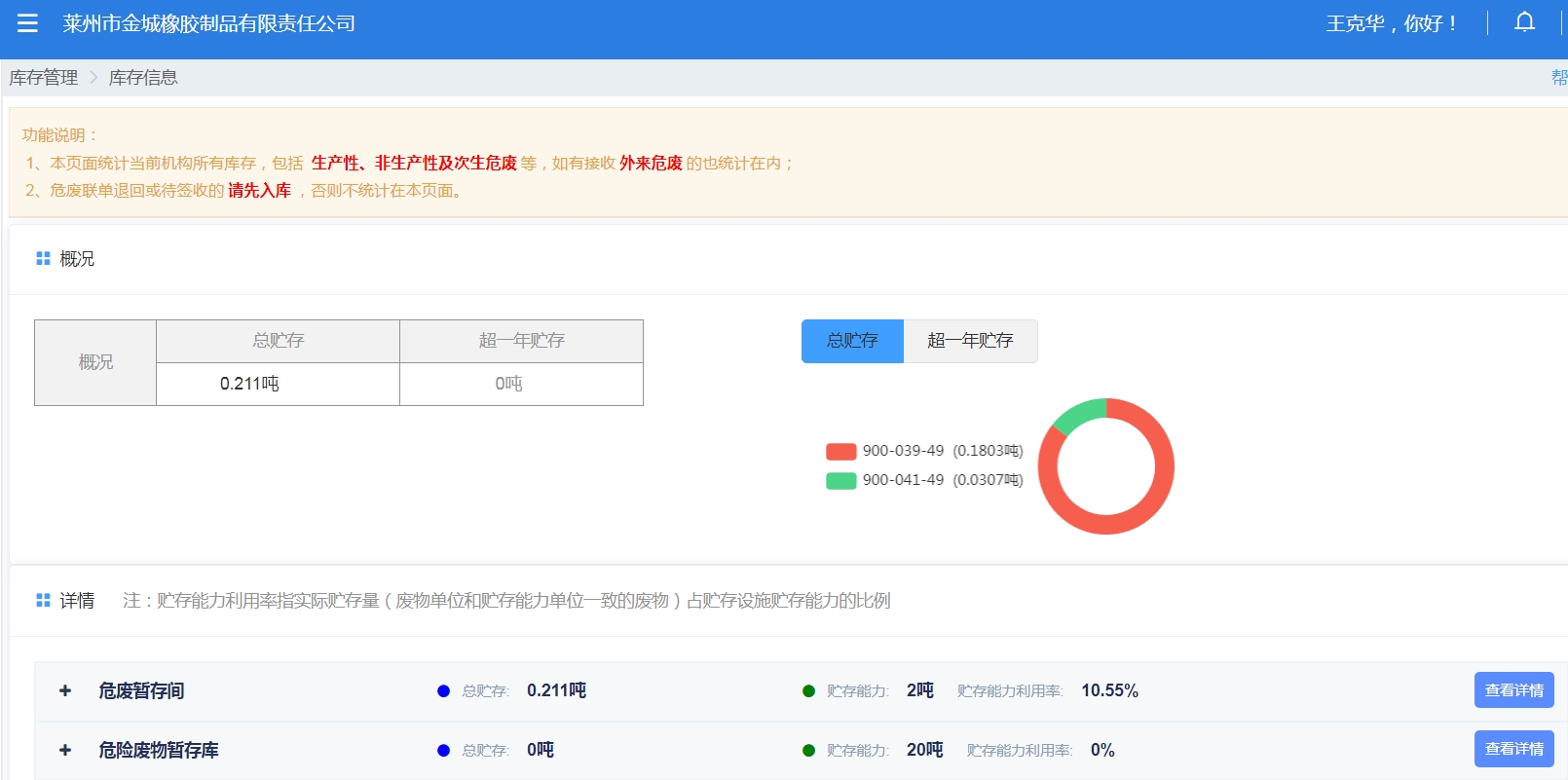Click the help link in breadcrumb bar
The height and width of the screenshot is (780, 1568).
(x=1559, y=77)
